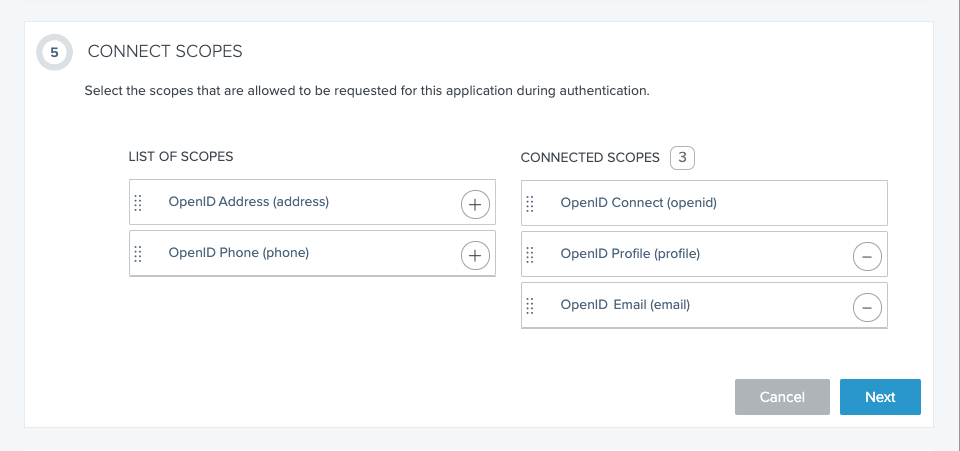This screenshot has width=960, height=451.
Task: Click drag handle of OpenID Email row
Action: click(530, 305)
